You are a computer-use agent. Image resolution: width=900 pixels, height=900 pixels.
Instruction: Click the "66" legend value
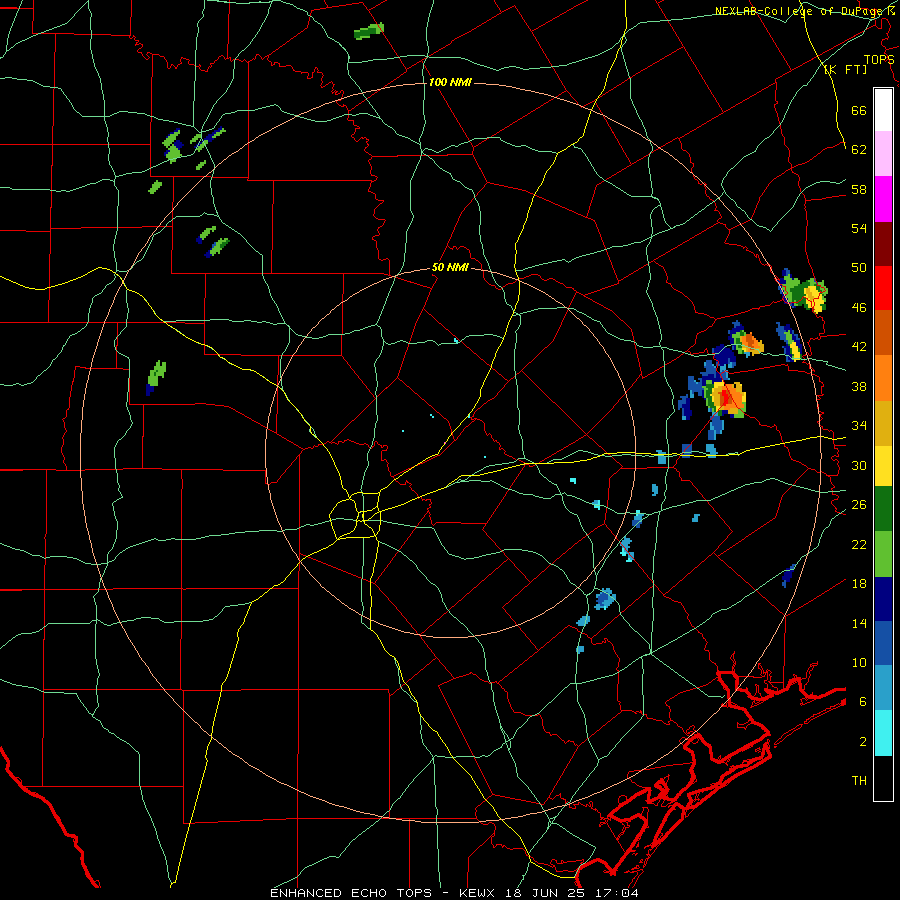tap(859, 110)
